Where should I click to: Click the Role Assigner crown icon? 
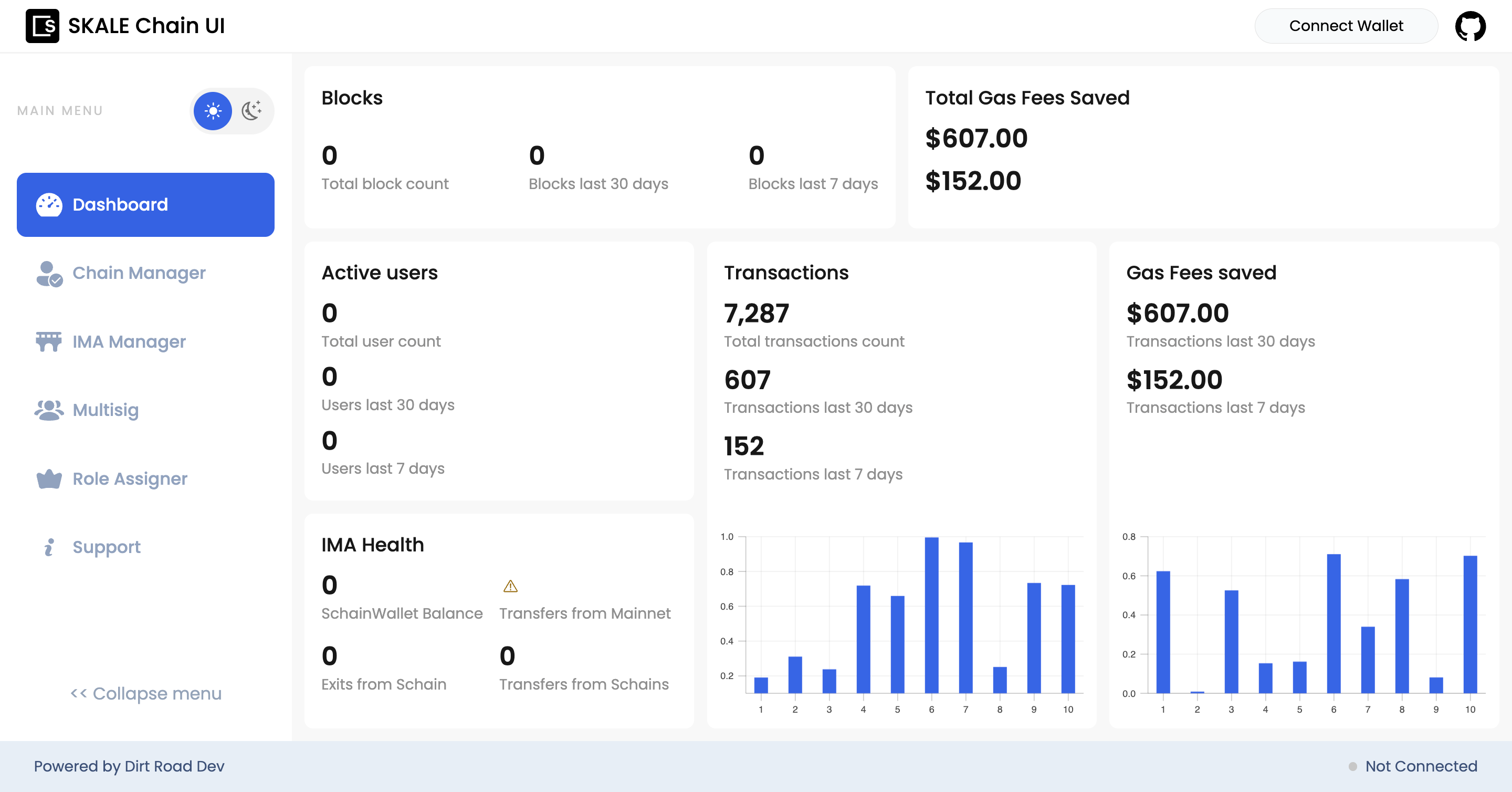tap(49, 479)
